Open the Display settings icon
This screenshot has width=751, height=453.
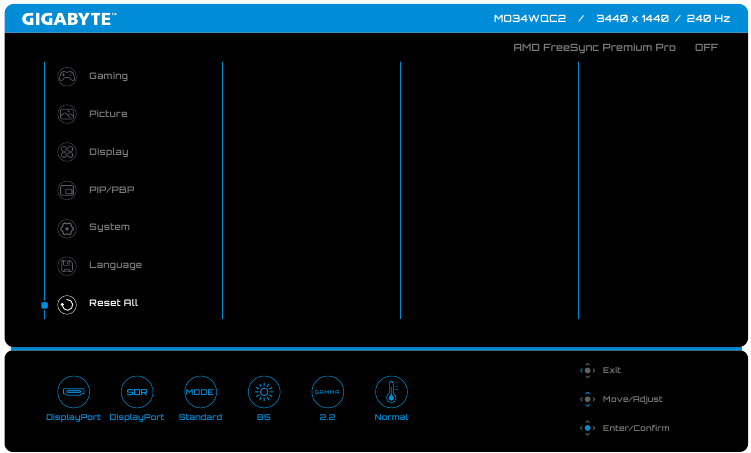click(x=67, y=152)
